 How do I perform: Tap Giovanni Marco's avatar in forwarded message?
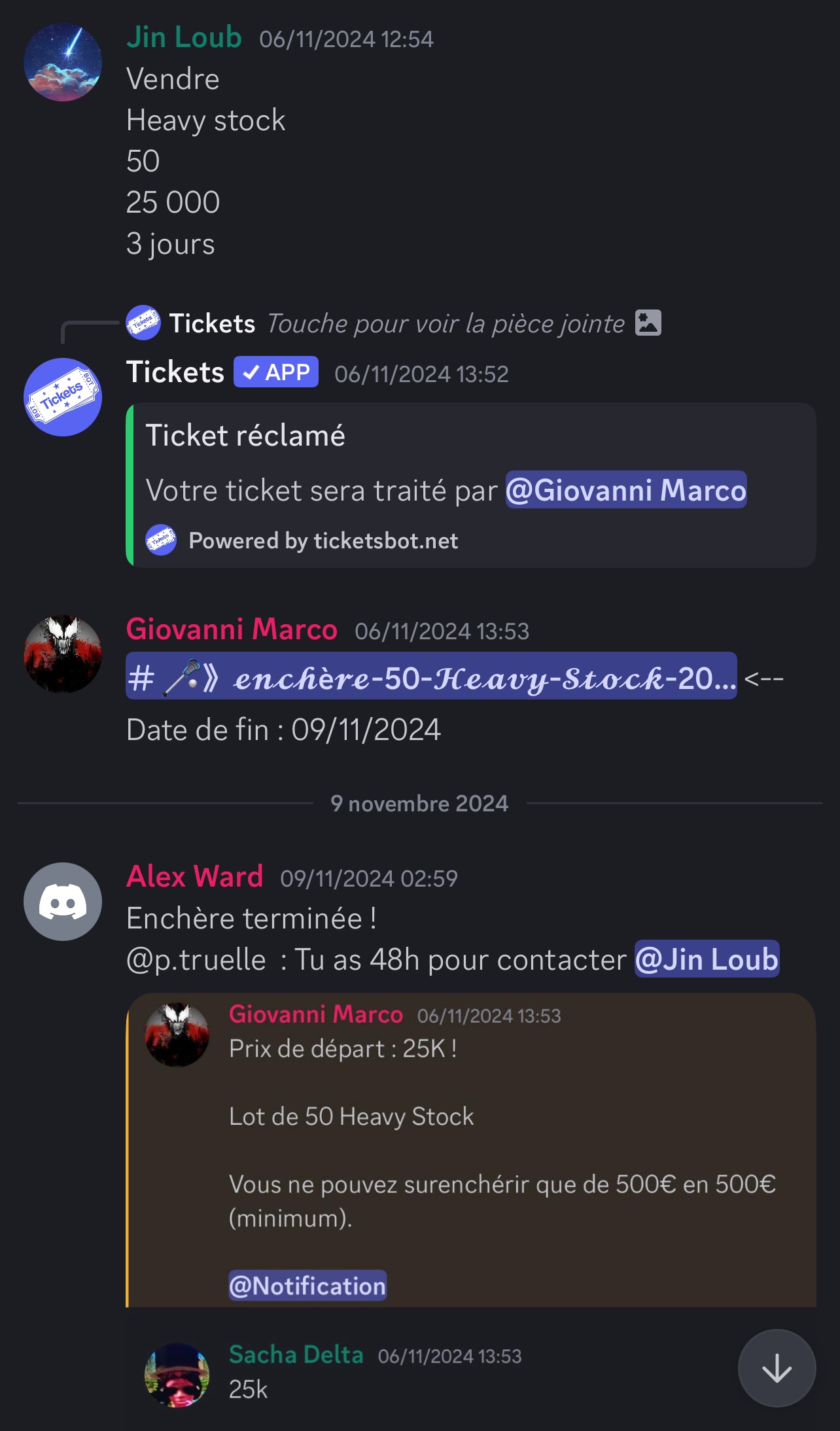point(177,1034)
